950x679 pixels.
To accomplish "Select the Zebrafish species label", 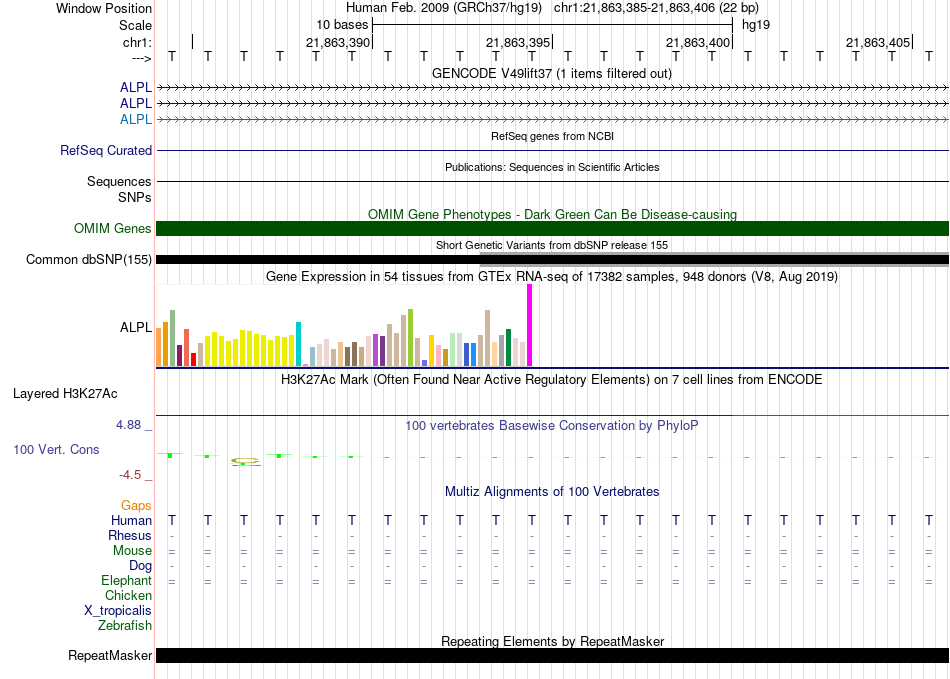I will pyautogui.click(x=125, y=626).
